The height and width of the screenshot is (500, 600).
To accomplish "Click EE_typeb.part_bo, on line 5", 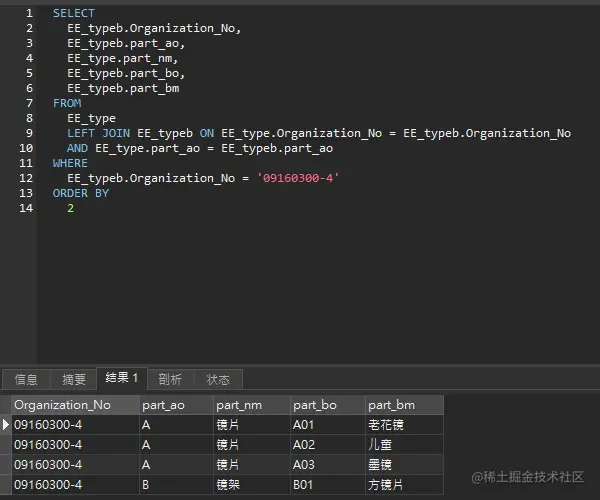I will click(126, 73).
